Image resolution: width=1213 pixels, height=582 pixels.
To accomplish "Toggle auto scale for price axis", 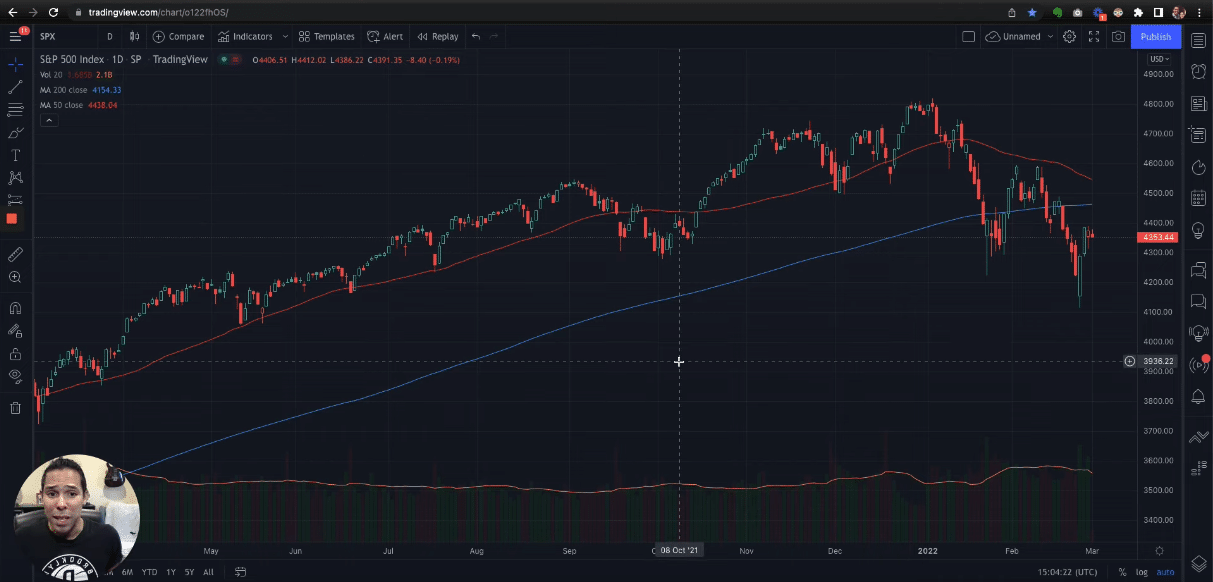I will point(1165,572).
